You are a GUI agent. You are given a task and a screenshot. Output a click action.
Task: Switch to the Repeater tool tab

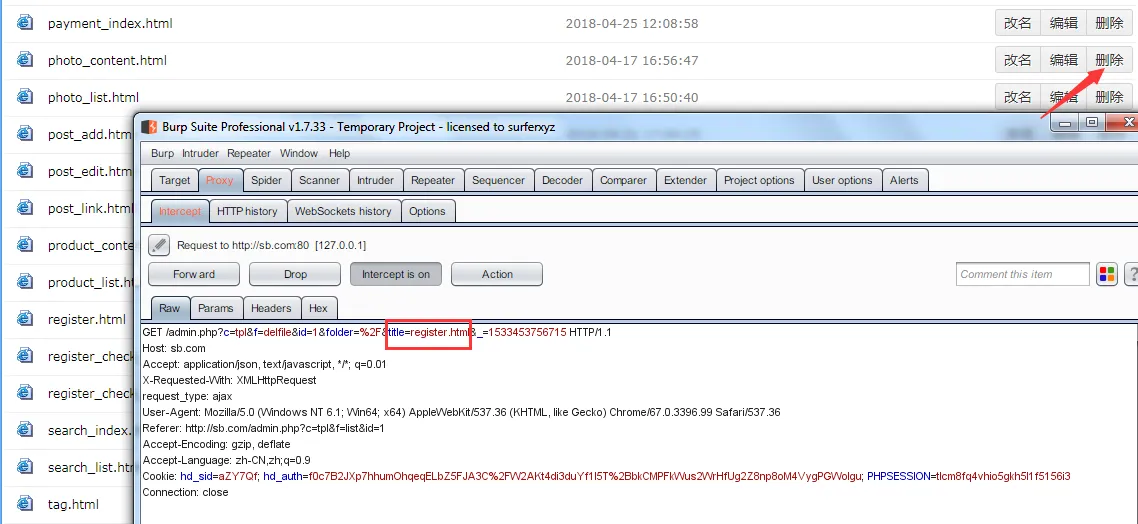click(433, 180)
